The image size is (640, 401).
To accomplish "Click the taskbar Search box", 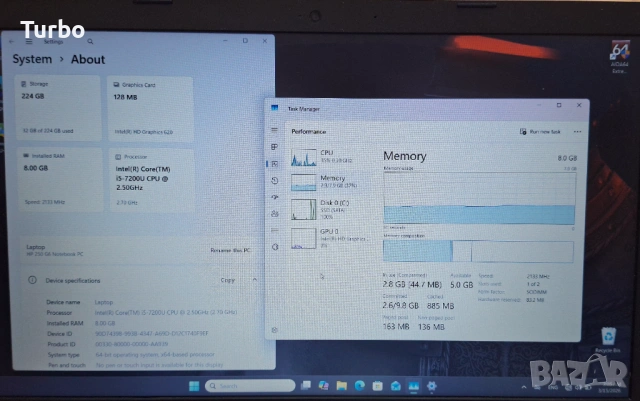I will coord(250,386).
